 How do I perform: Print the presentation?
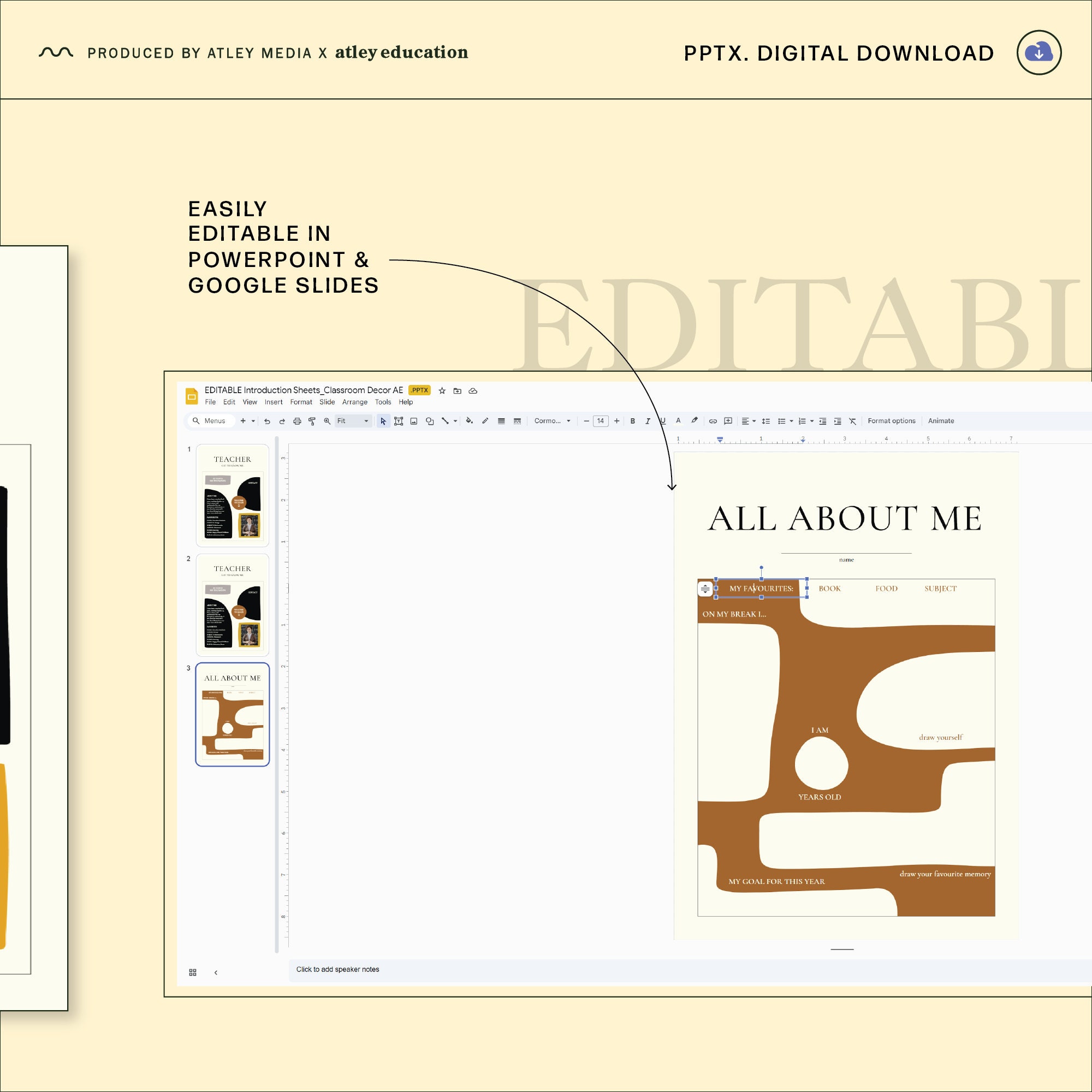point(298,421)
